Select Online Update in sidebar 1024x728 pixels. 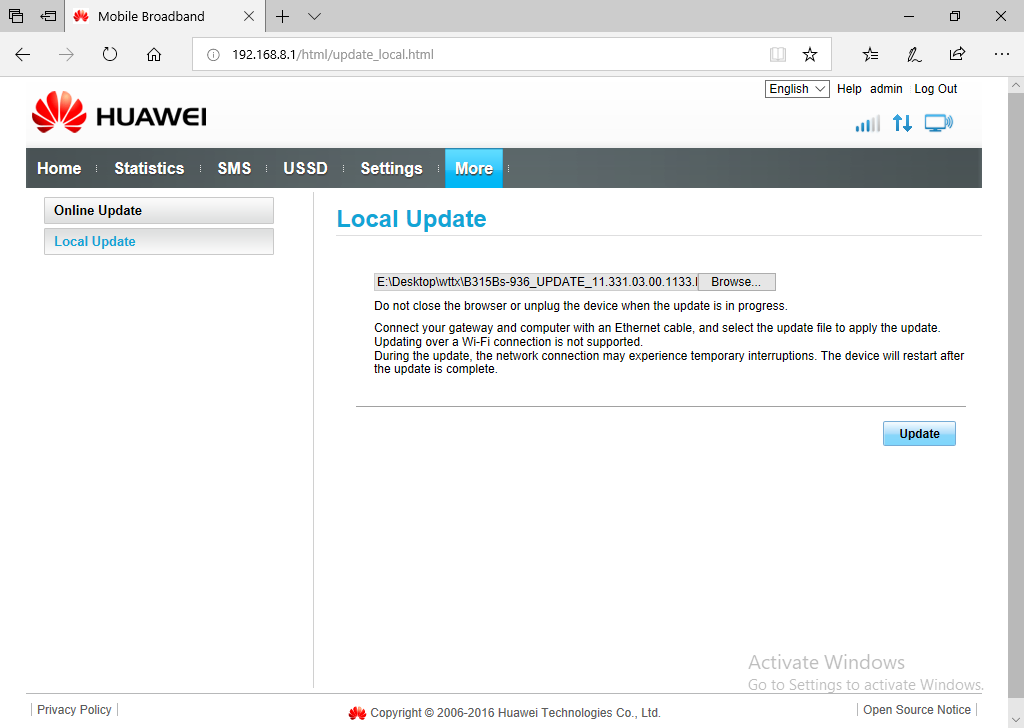tap(159, 210)
